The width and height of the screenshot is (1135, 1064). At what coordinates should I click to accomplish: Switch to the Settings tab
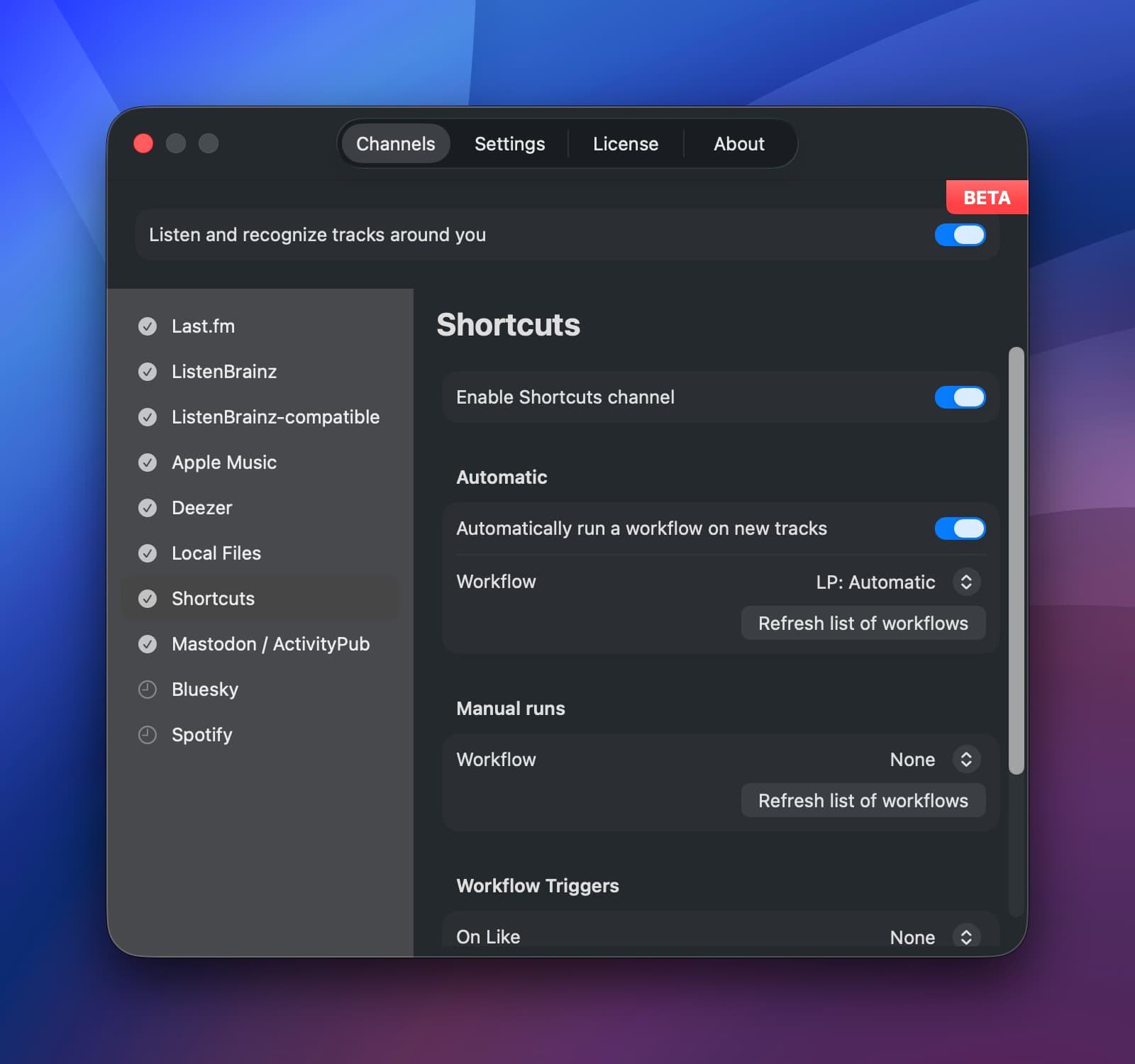[509, 144]
